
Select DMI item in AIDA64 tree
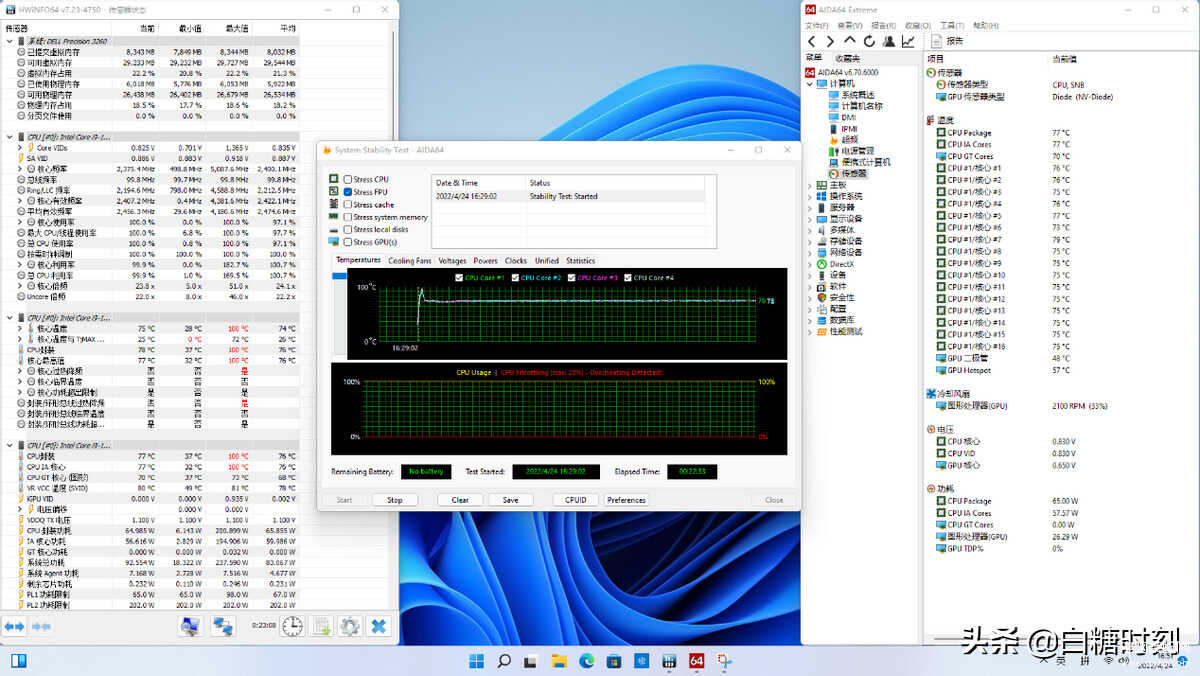pyautogui.click(x=842, y=117)
